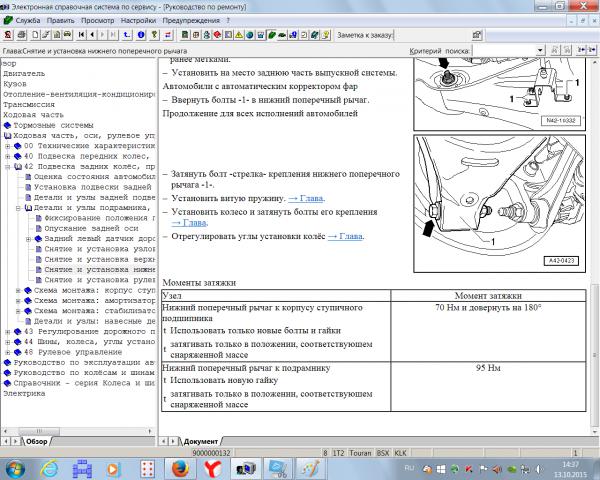This screenshot has height=480, width=600.
Task: Open Yandex browser from the taskbar
Action: pos(212,468)
